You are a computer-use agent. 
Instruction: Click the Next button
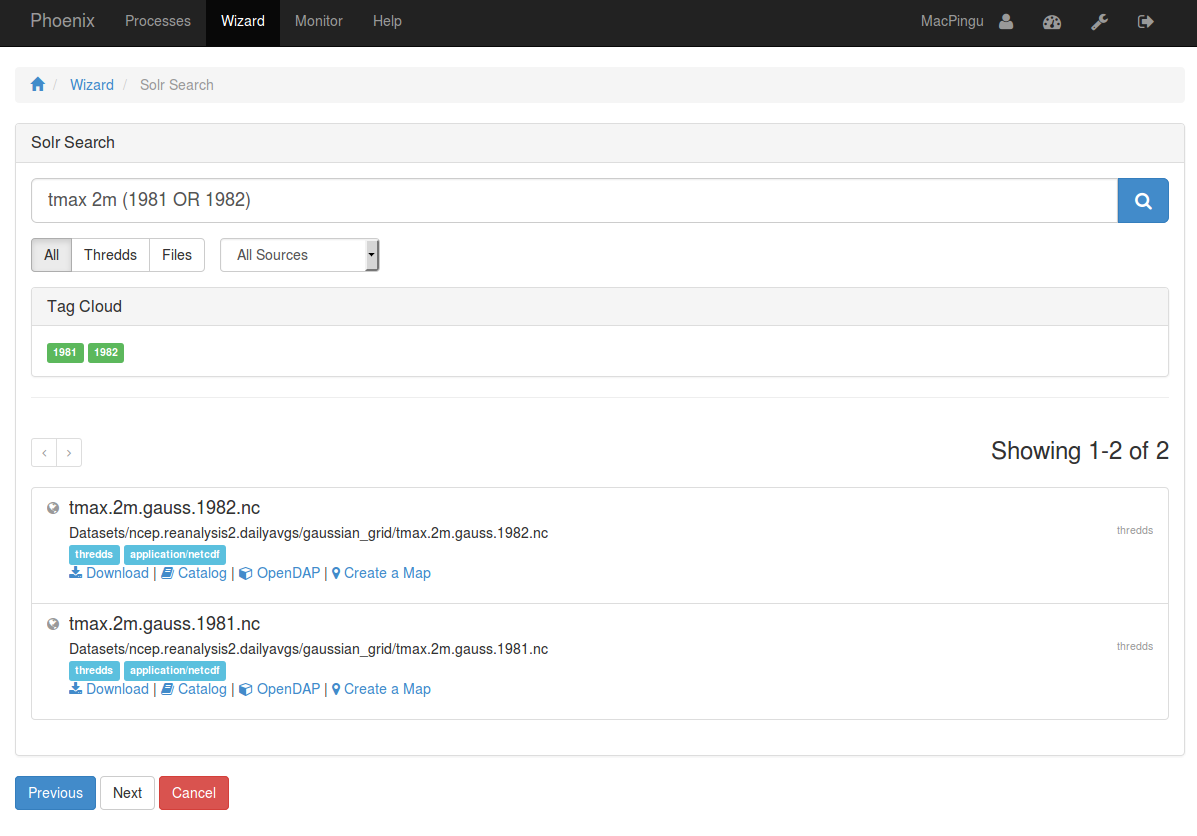[x=127, y=793]
